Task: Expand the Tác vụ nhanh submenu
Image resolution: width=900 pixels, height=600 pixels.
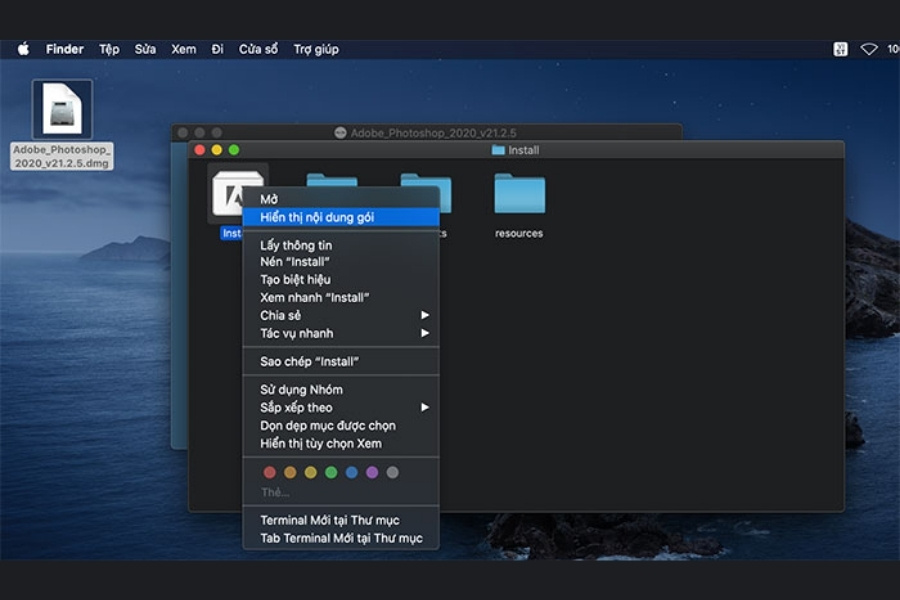Action: pyautogui.click(x=341, y=333)
